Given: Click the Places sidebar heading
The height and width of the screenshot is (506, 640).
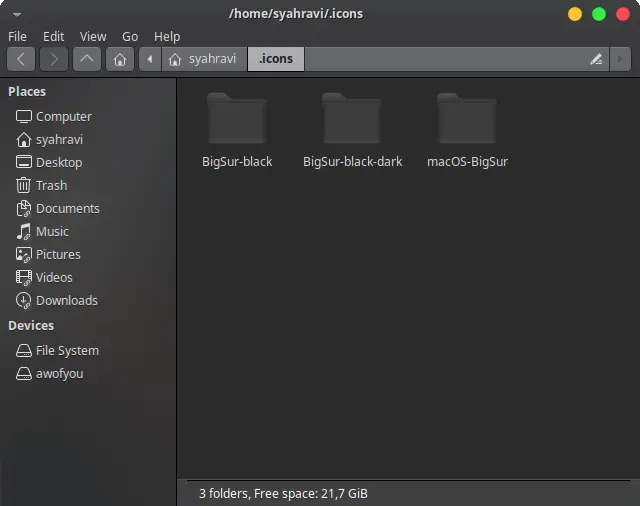Looking at the screenshot, I should point(27,91).
